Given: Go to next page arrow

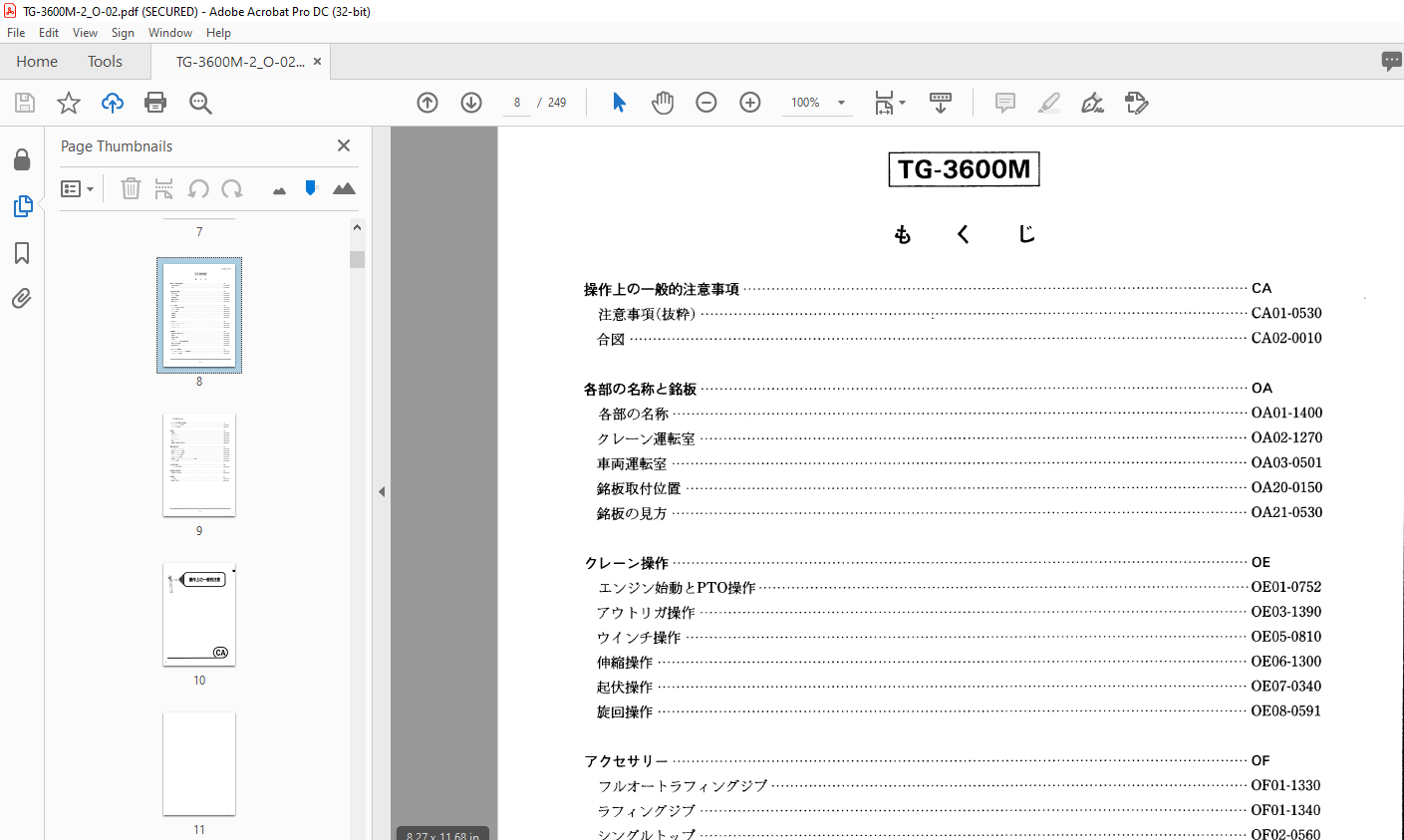Looking at the screenshot, I should click(471, 103).
